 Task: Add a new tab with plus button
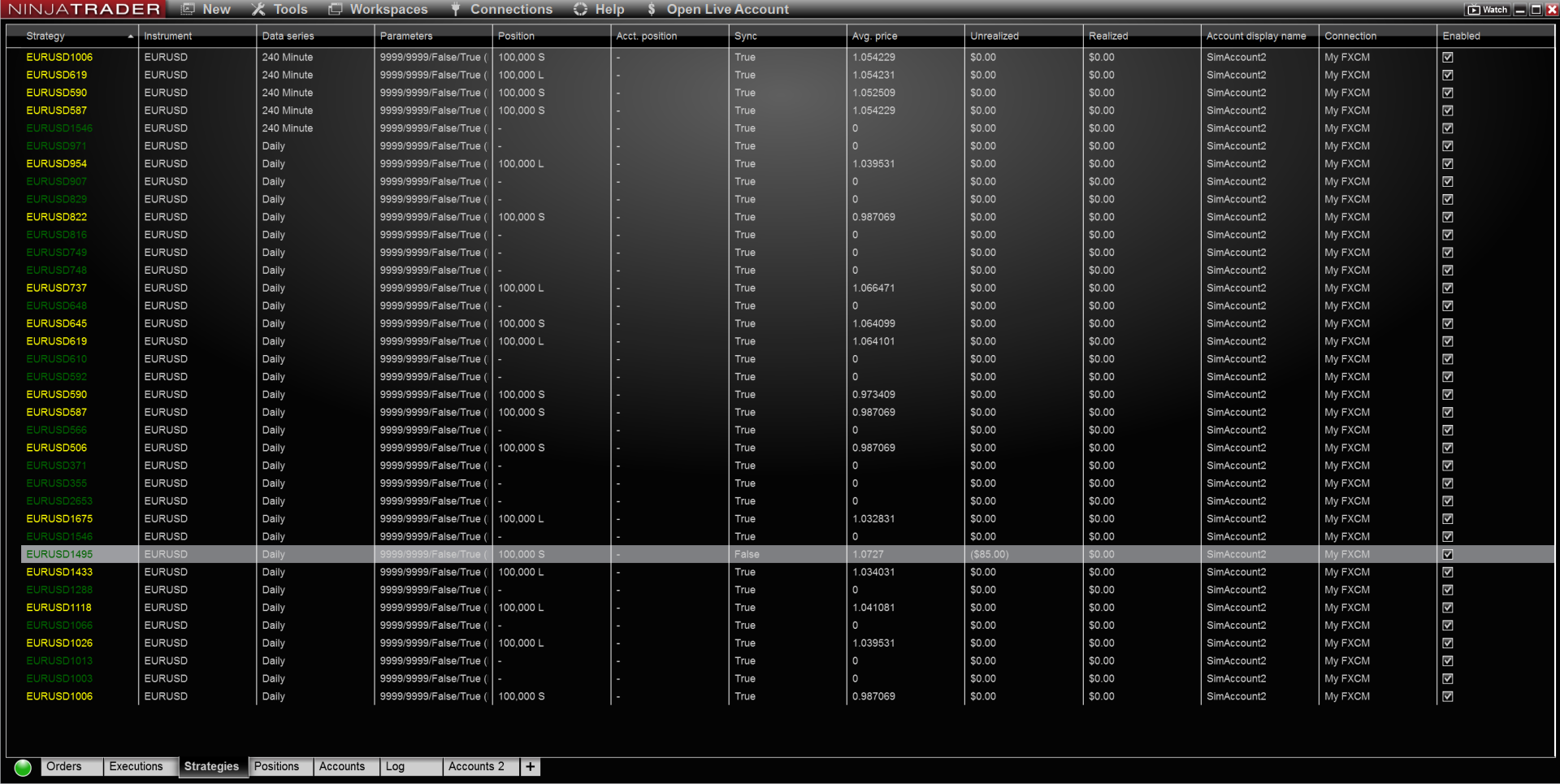[531, 767]
